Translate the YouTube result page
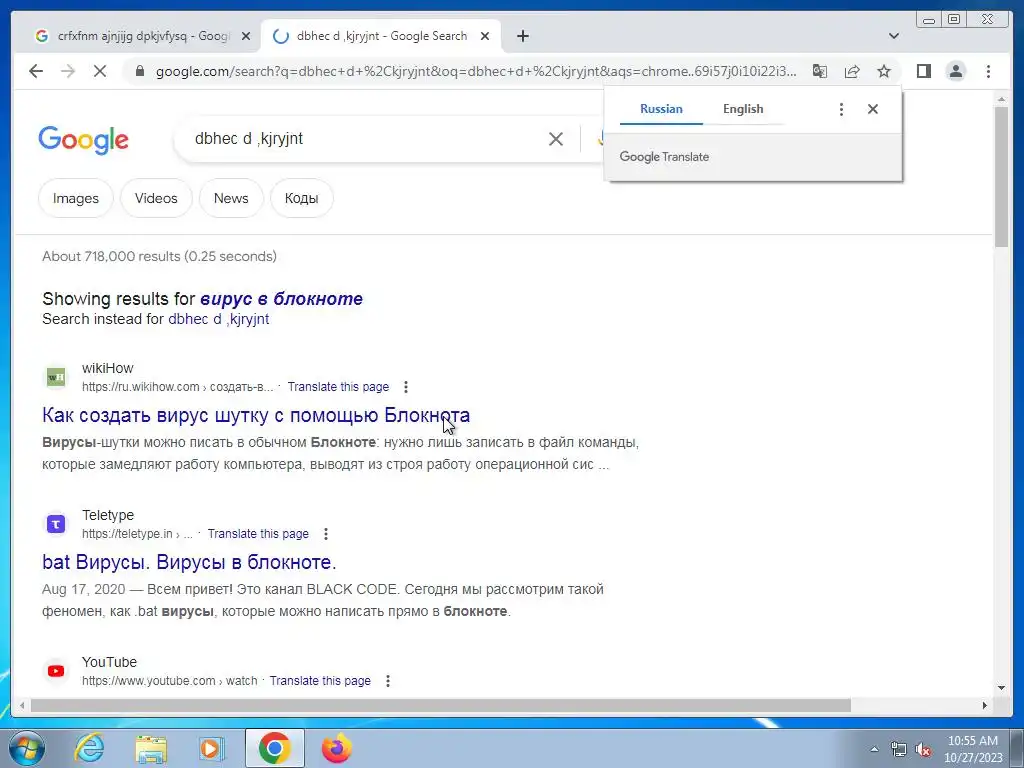 tap(320, 680)
